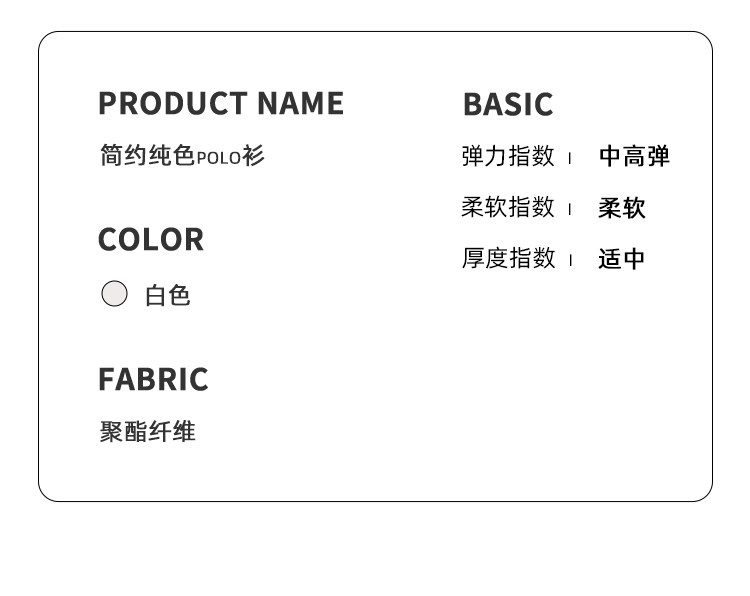Image resolution: width=750 pixels, height=596 pixels.
Task: Click the 简约纯色 part of product name
Action: (x=147, y=156)
